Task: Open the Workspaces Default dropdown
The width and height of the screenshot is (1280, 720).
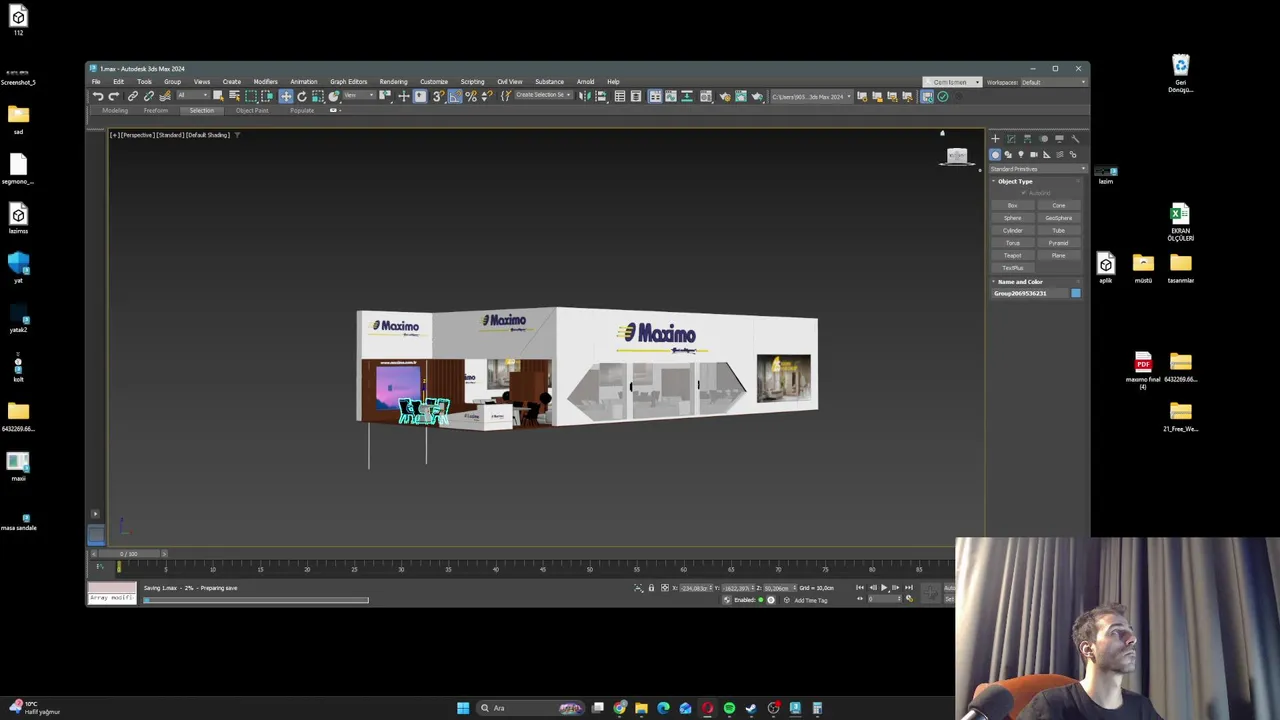Action: tap(1054, 82)
